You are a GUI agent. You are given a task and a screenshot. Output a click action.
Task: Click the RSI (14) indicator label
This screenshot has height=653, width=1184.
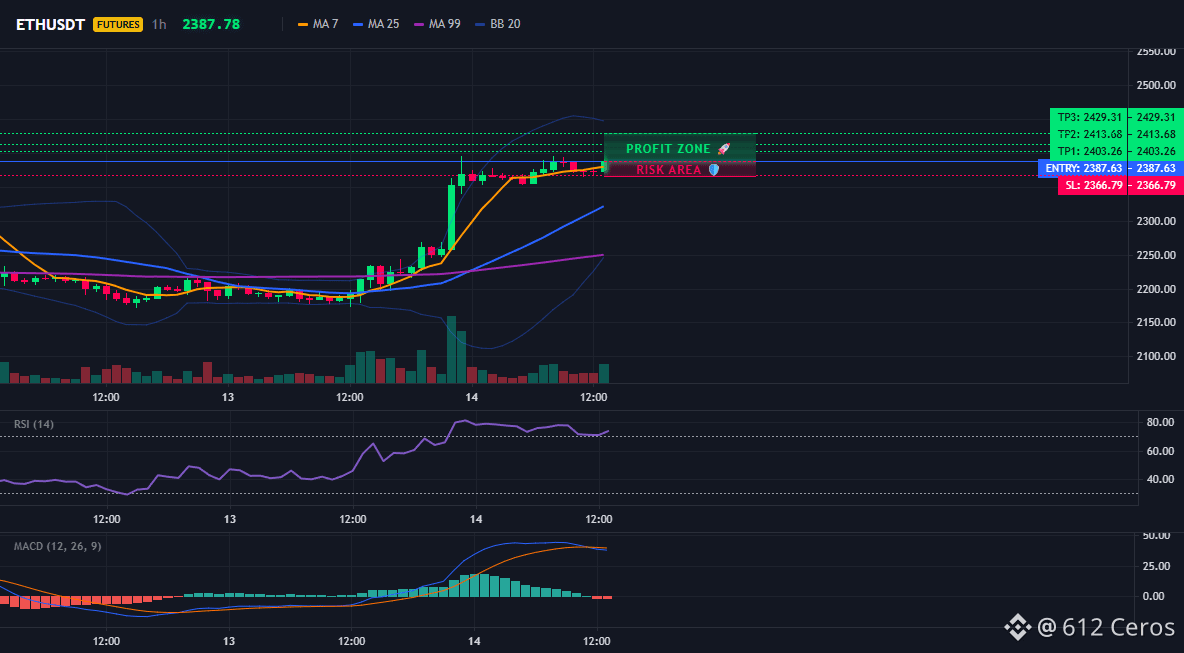click(34, 424)
